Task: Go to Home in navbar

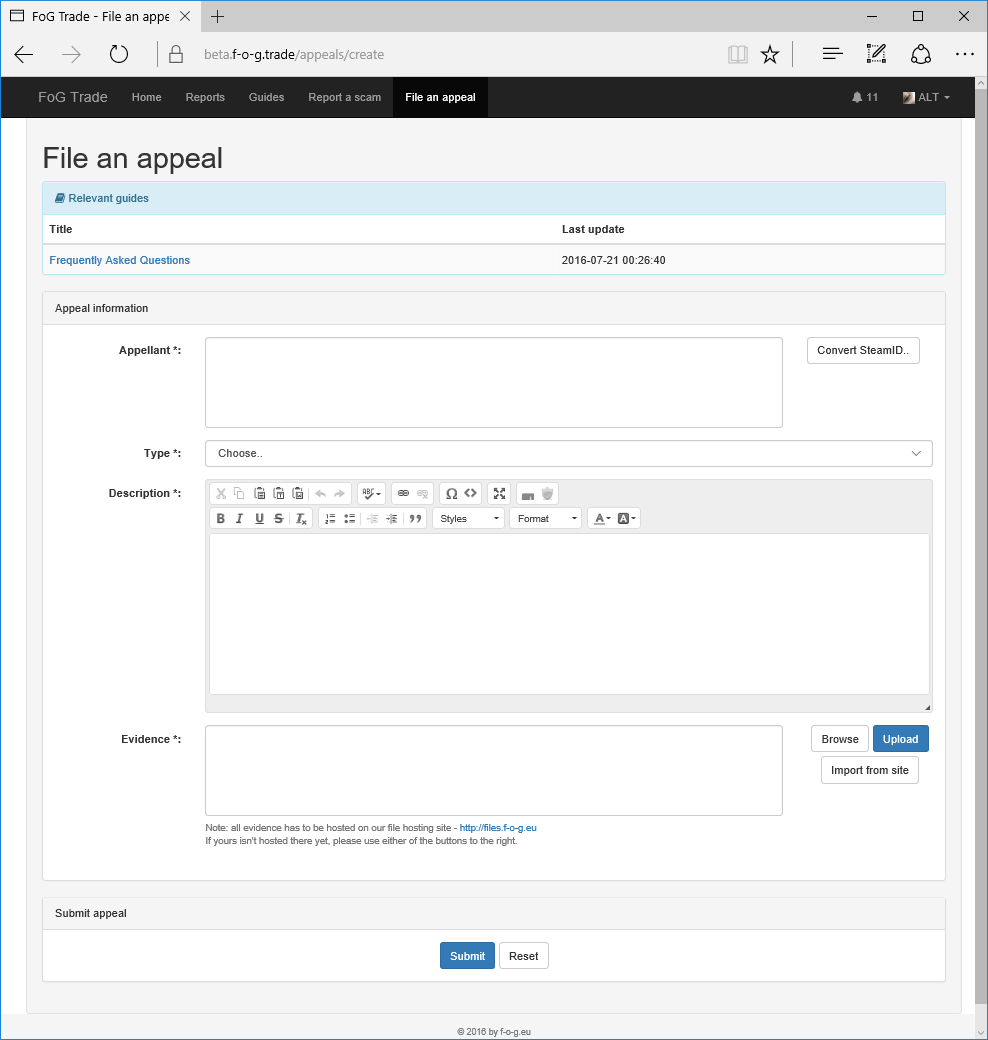Action: tap(147, 98)
